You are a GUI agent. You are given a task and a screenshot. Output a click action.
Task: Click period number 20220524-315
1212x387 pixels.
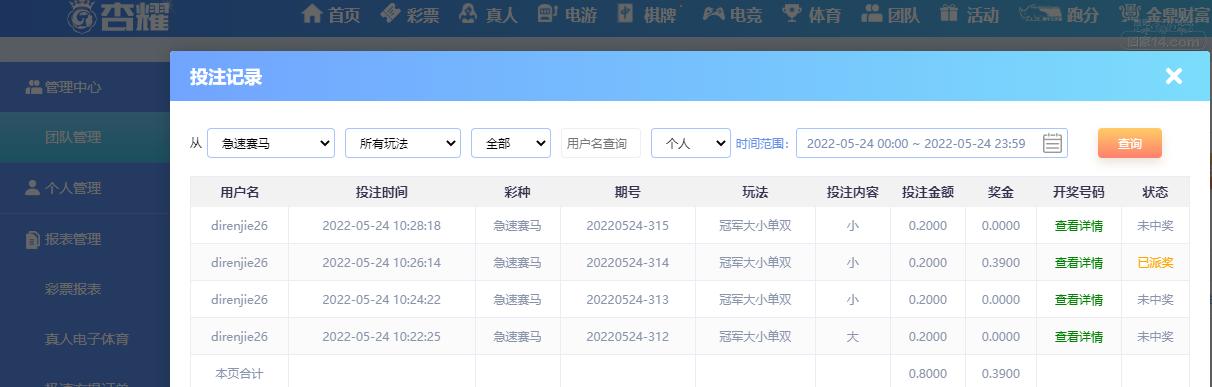(x=628, y=226)
